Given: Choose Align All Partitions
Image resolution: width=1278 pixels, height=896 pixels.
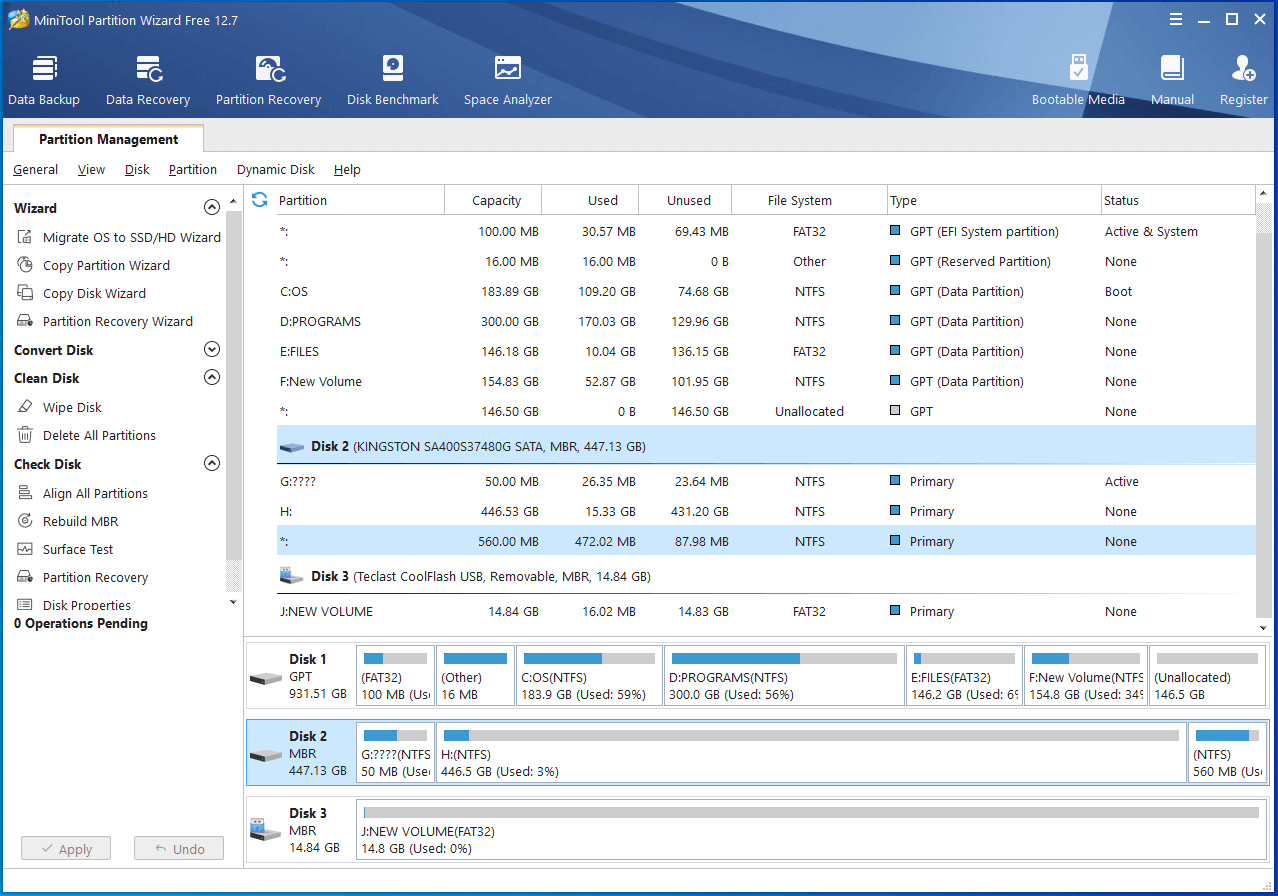Looking at the screenshot, I should click(x=82, y=493).
